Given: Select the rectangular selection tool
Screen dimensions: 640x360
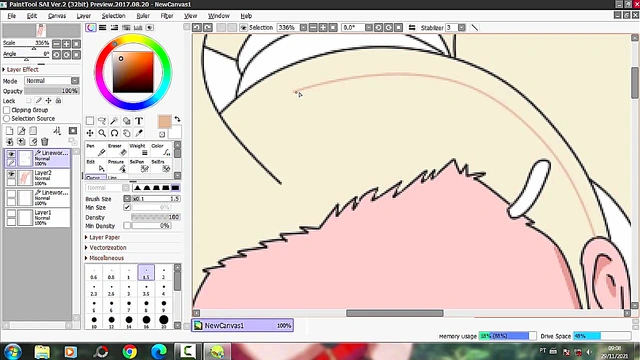Looking at the screenshot, I should coord(90,121).
